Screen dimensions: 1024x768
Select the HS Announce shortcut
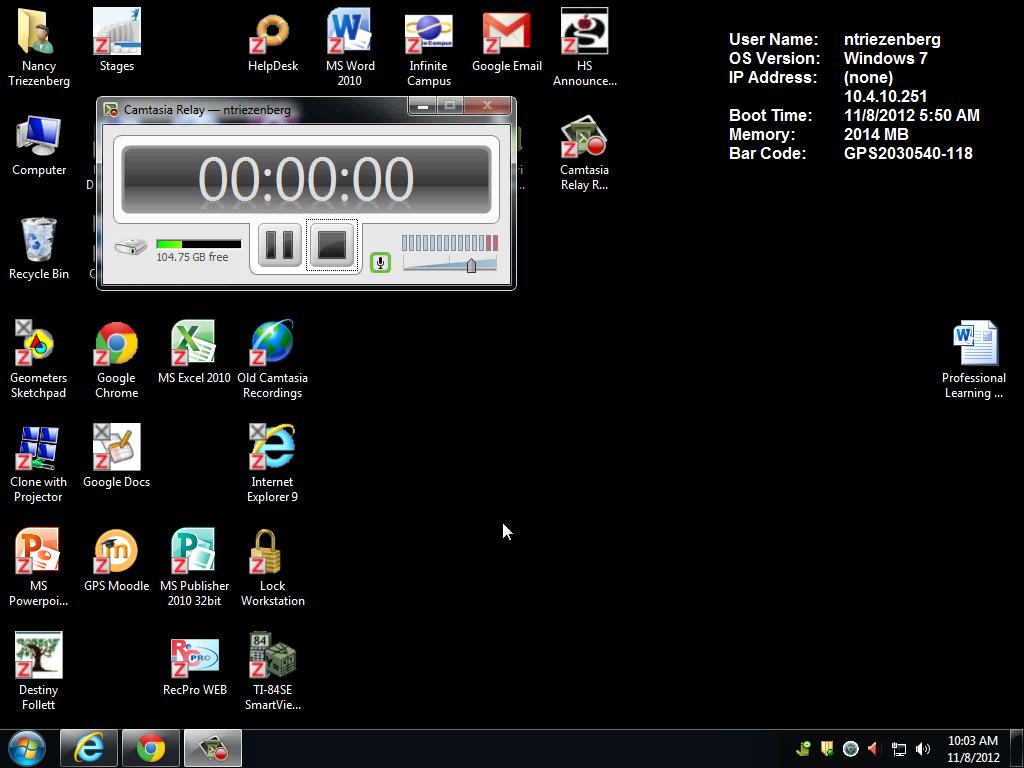[584, 47]
